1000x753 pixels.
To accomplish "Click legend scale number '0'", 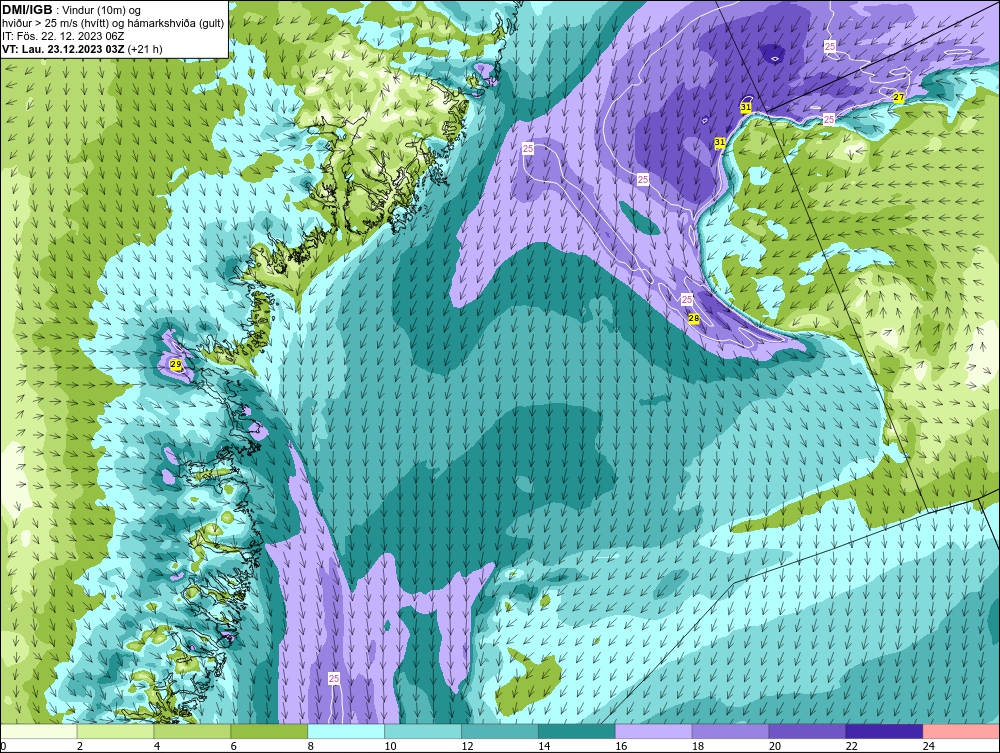I will click(4, 746).
